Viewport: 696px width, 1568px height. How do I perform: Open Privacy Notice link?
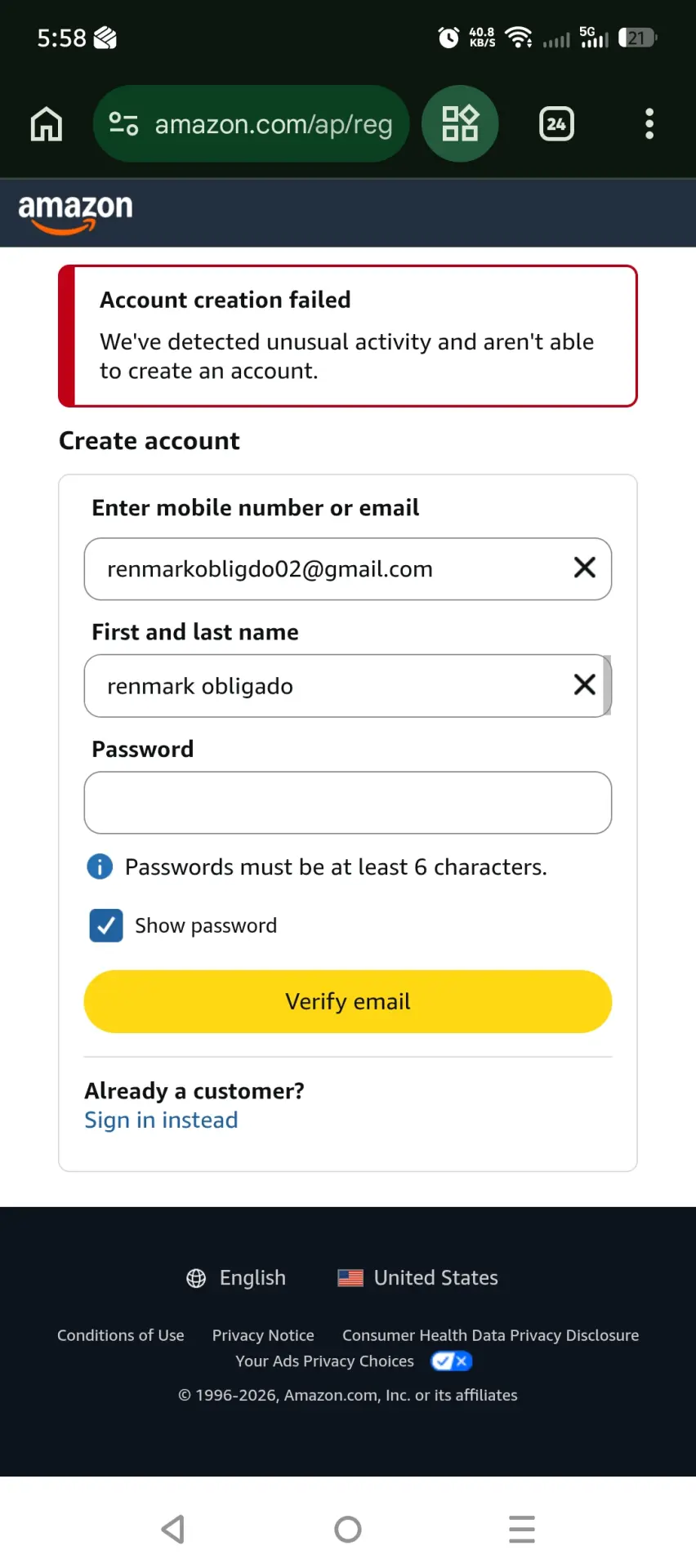(x=263, y=1335)
